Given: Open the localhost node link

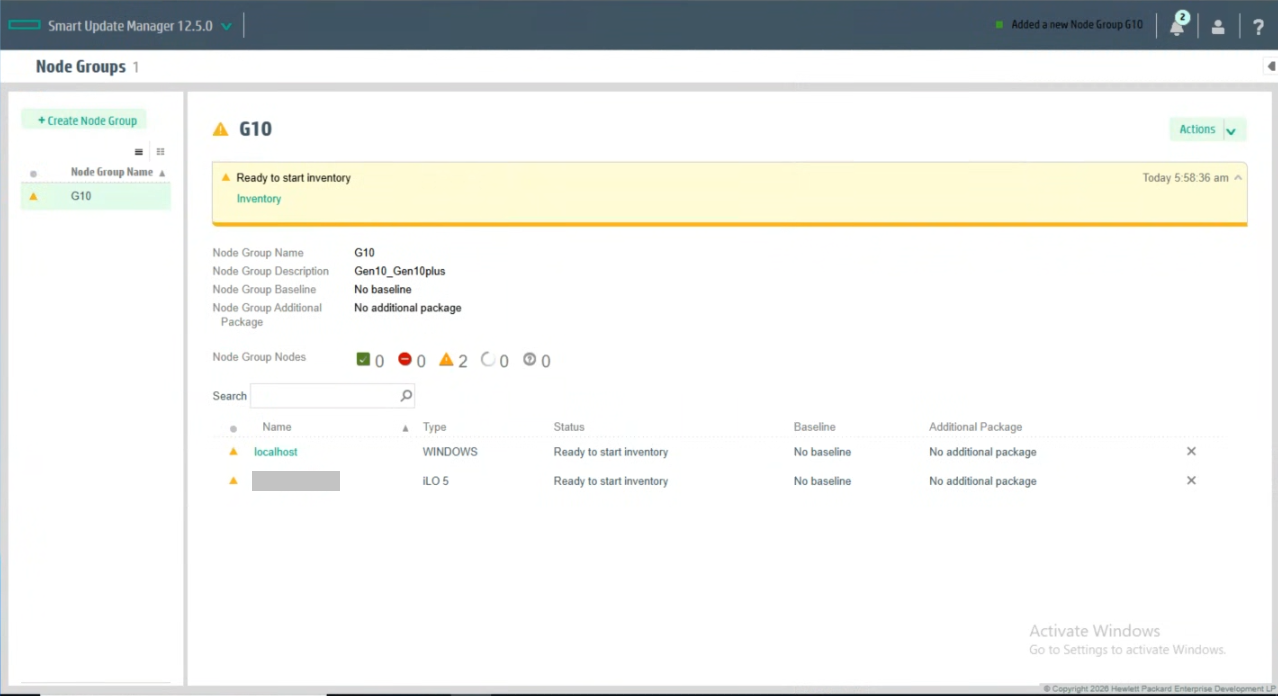Looking at the screenshot, I should 276,452.
